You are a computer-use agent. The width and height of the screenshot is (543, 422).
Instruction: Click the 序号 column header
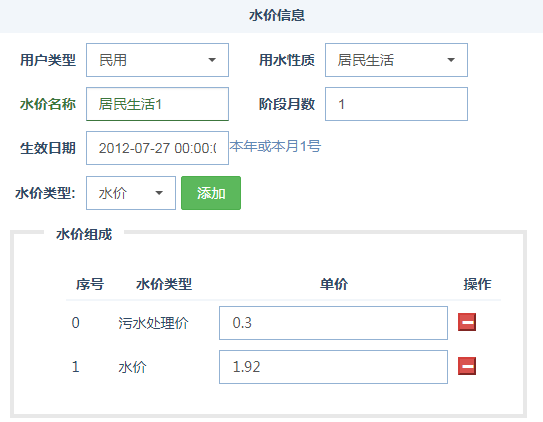90,284
